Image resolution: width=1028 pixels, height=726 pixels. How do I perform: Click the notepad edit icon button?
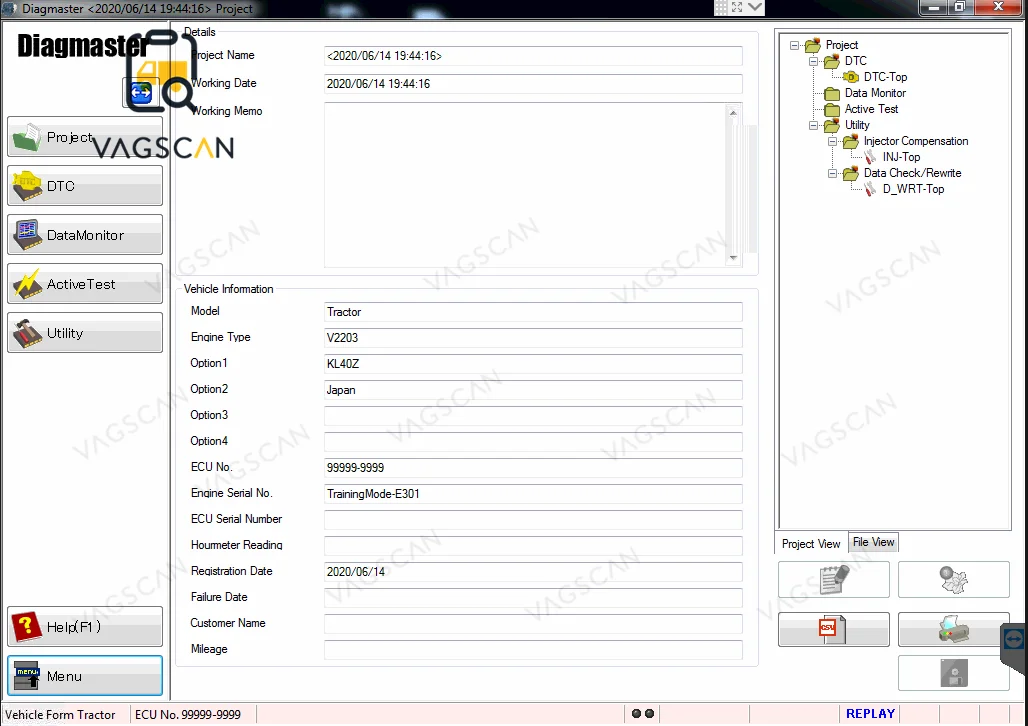833,579
